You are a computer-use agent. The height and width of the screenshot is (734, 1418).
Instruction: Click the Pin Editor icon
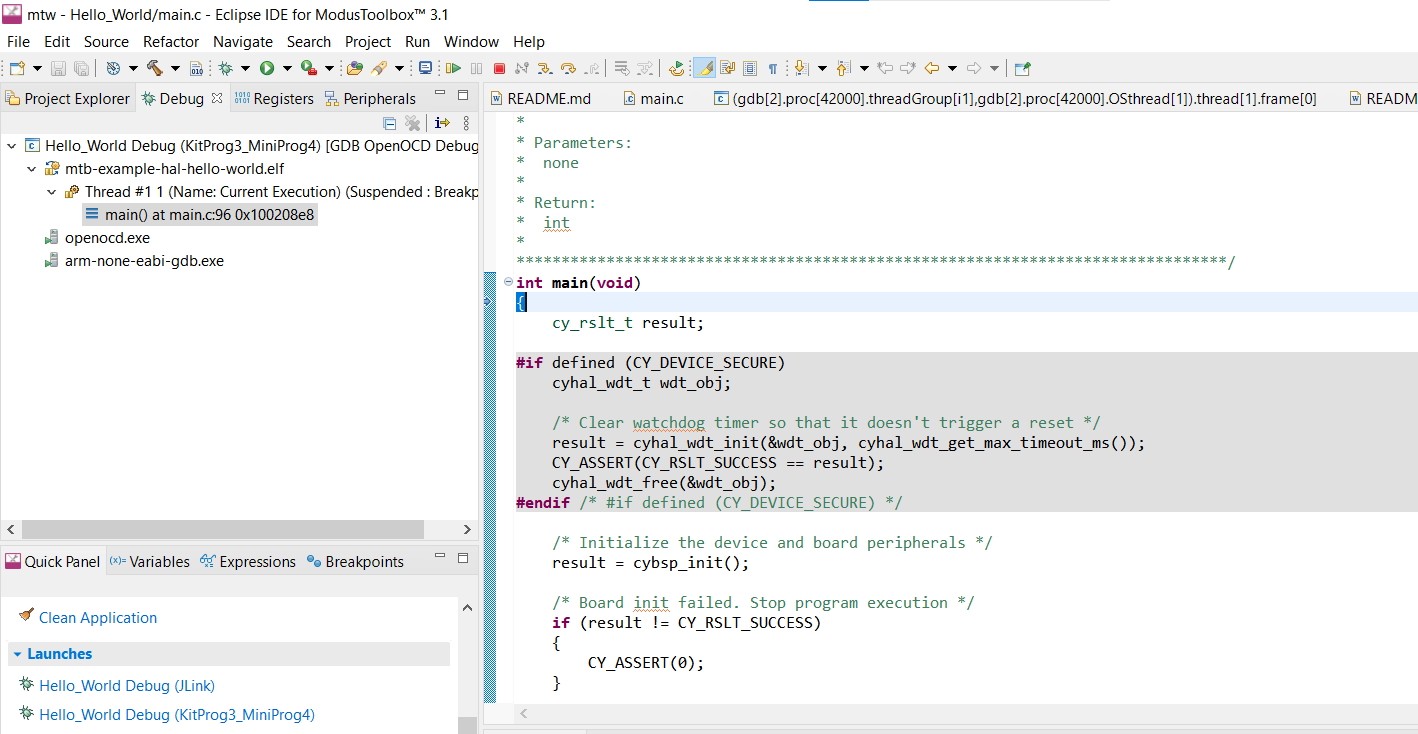[x=1022, y=68]
